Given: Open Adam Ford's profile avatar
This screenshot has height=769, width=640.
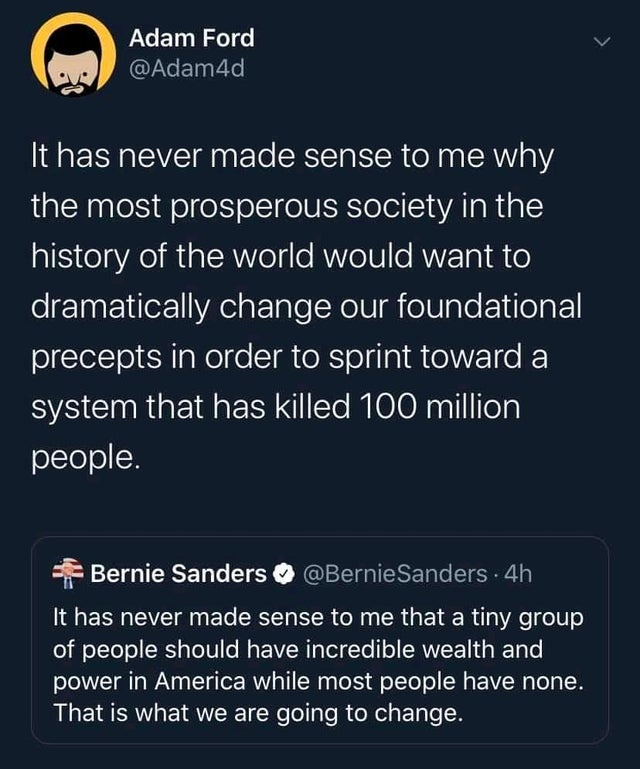Looking at the screenshot, I should pos(74,55).
